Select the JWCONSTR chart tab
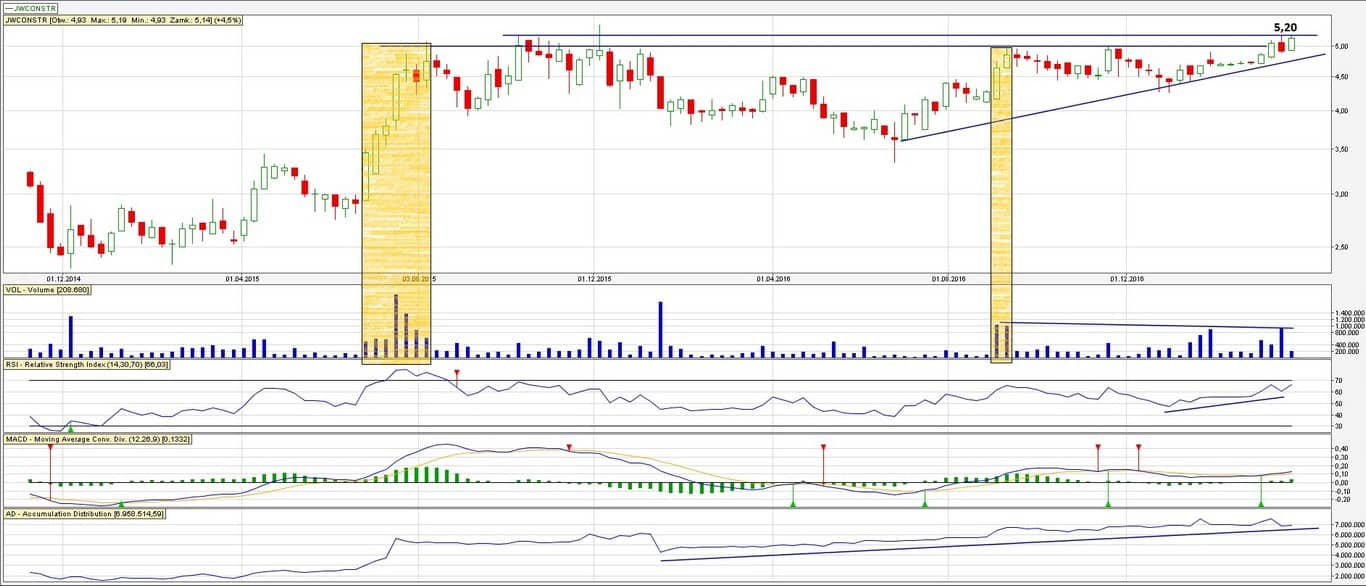Screen dimensions: 1366x586 click(32, 7)
